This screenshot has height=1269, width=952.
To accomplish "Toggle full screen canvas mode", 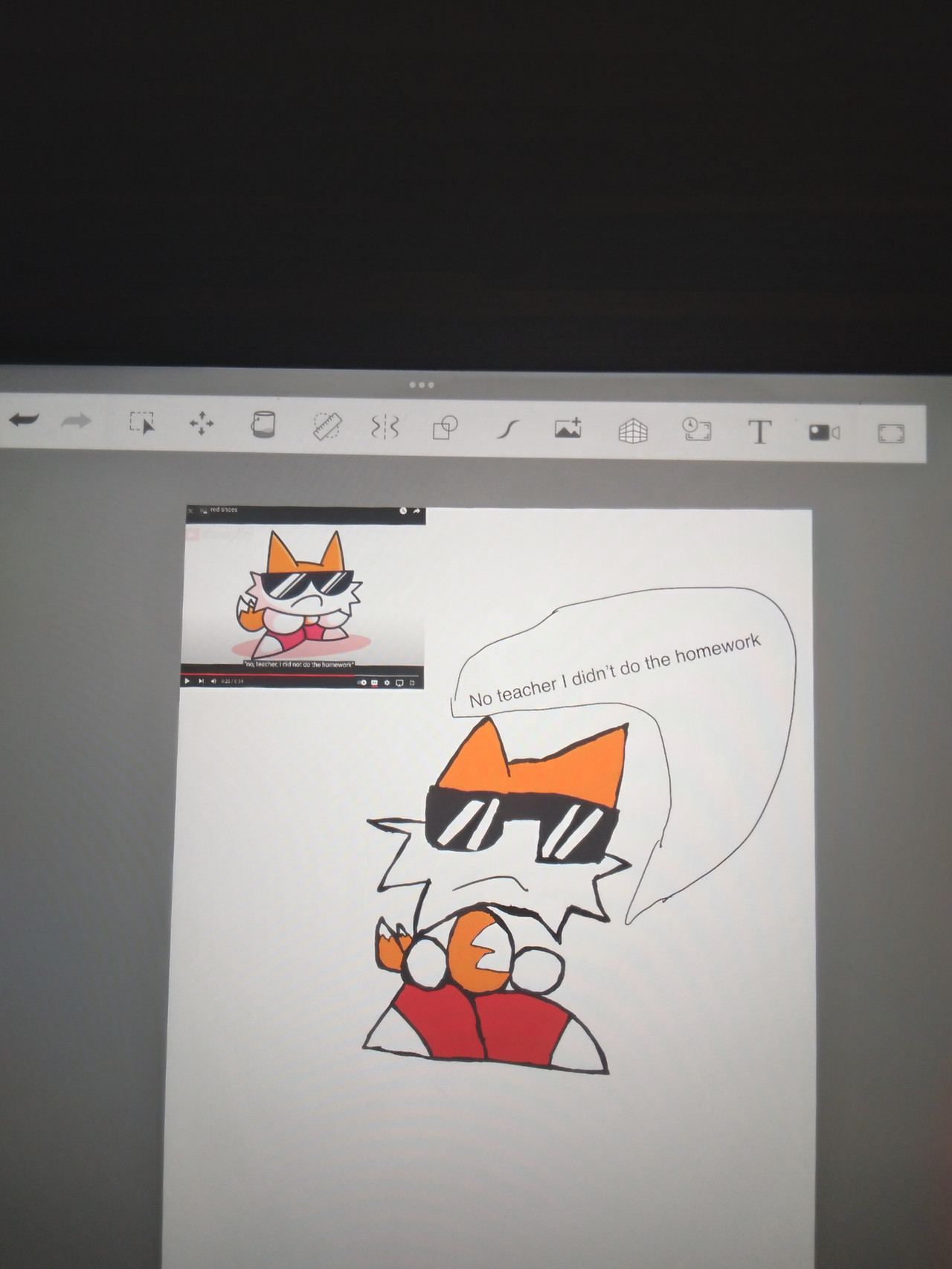I will pos(890,434).
